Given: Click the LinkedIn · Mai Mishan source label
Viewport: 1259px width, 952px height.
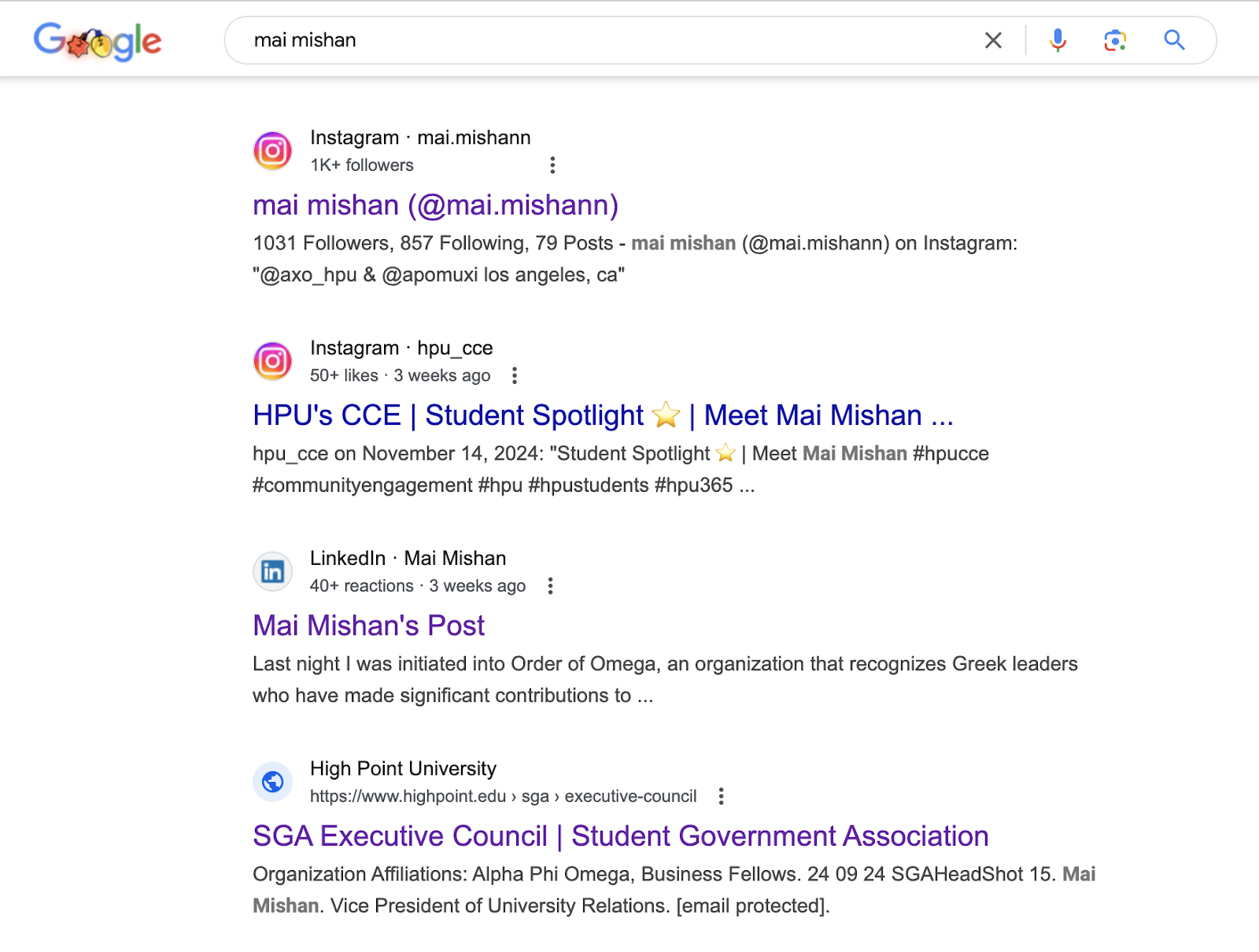Looking at the screenshot, I should tap(408, 558).
